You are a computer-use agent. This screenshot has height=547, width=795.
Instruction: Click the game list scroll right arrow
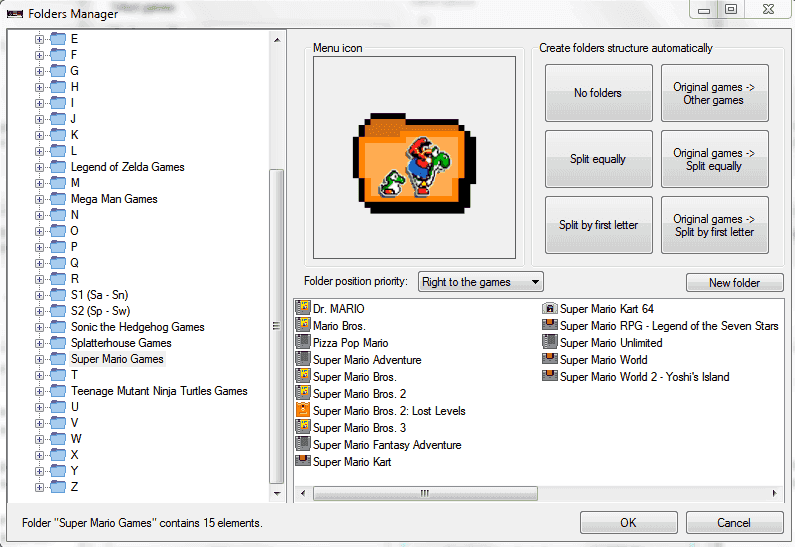click(774, 493)
